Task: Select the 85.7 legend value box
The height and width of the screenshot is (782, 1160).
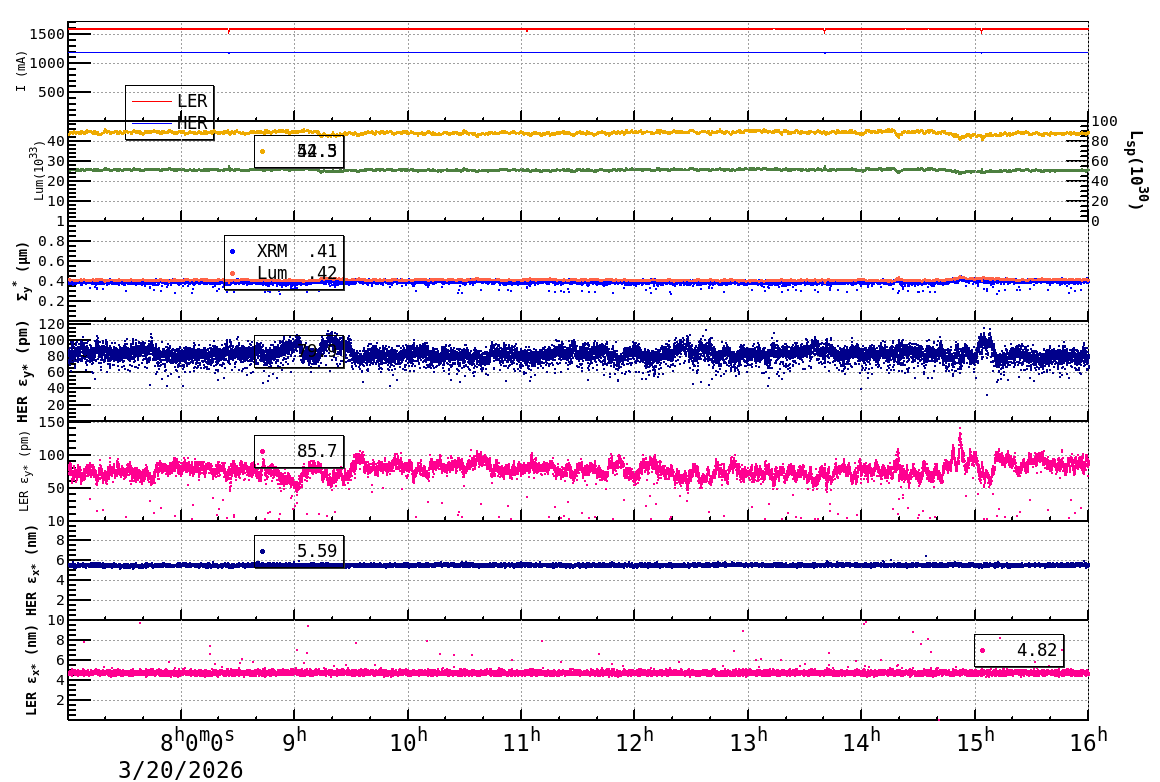Action: click(x=299, y=451)
